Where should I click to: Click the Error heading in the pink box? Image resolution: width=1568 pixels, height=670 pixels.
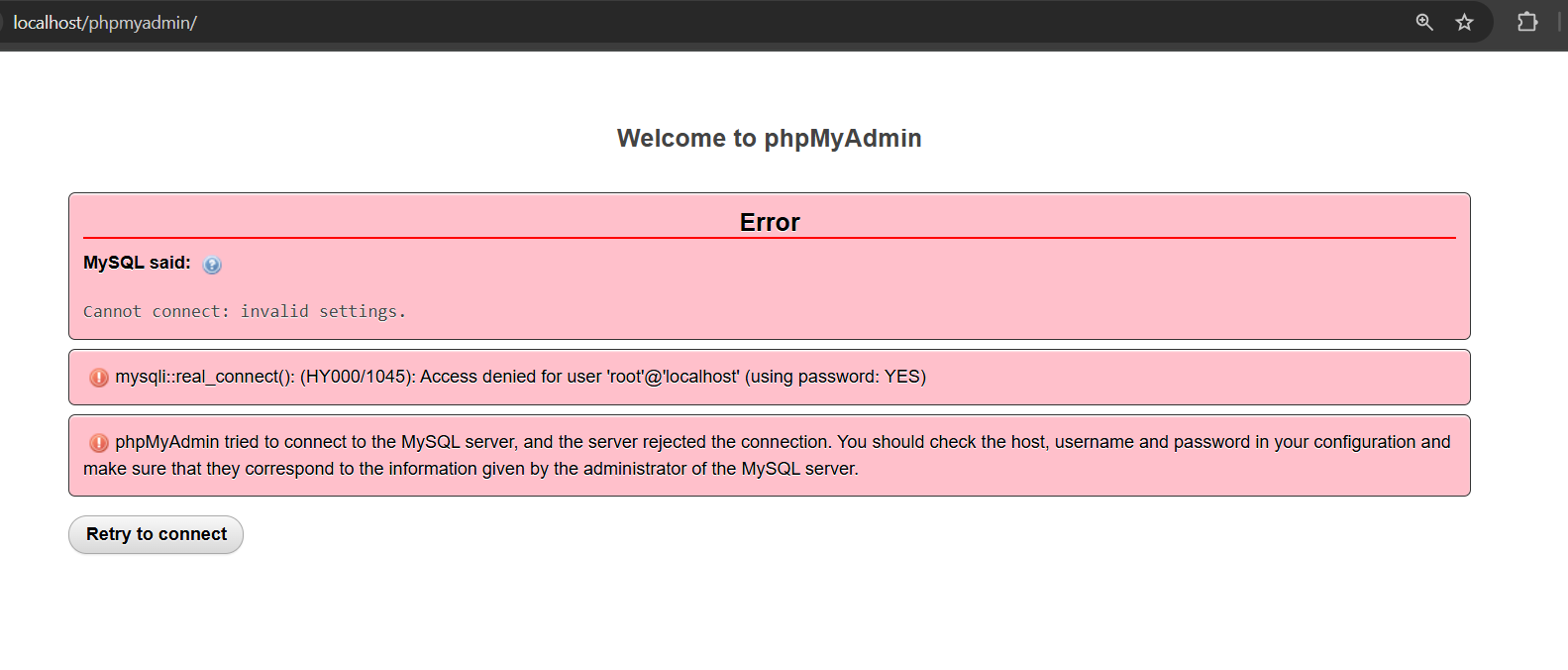tap(769, 222)
